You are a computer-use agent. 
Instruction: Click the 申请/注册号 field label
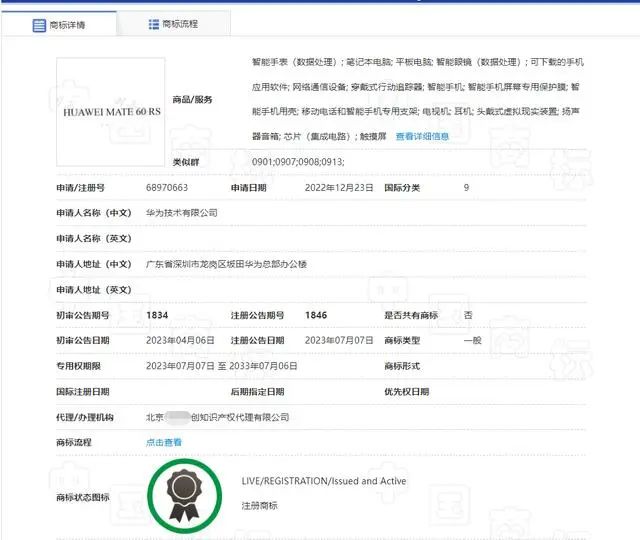[x=80, y=188]
